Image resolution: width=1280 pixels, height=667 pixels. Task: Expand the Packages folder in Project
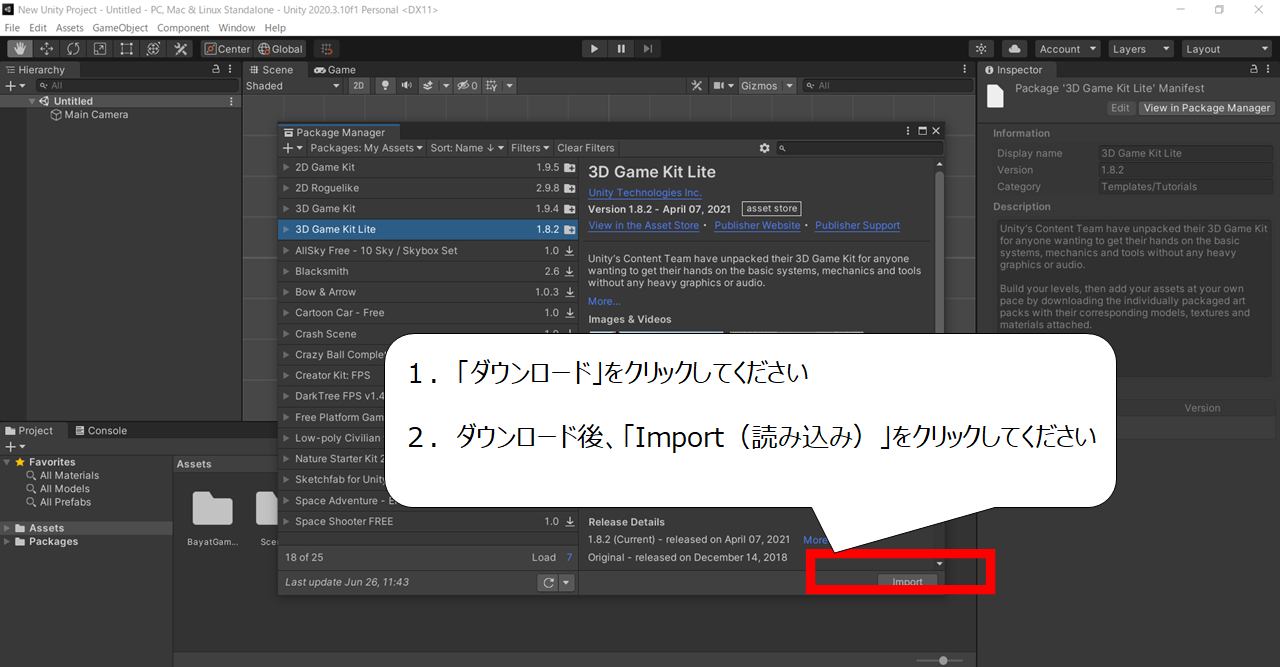point(8,542)
